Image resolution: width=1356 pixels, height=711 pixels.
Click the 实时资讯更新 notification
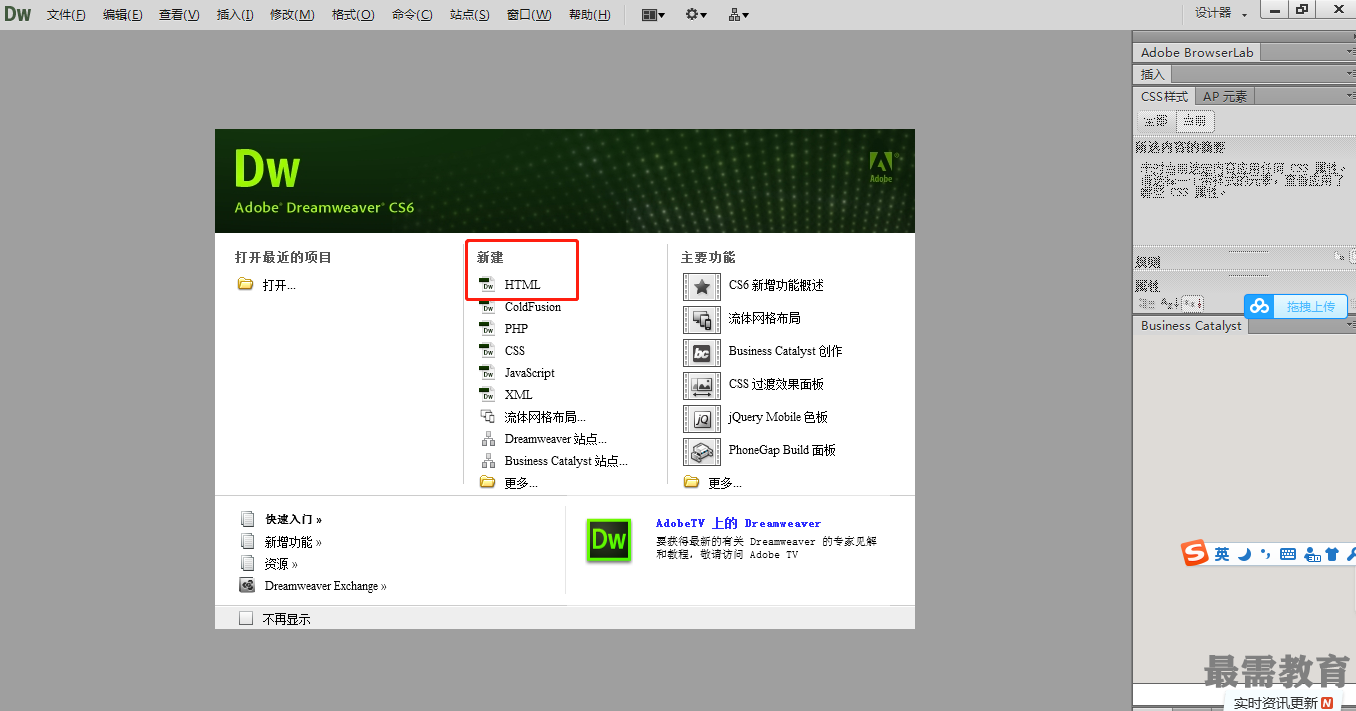(x=1283, y=703)
